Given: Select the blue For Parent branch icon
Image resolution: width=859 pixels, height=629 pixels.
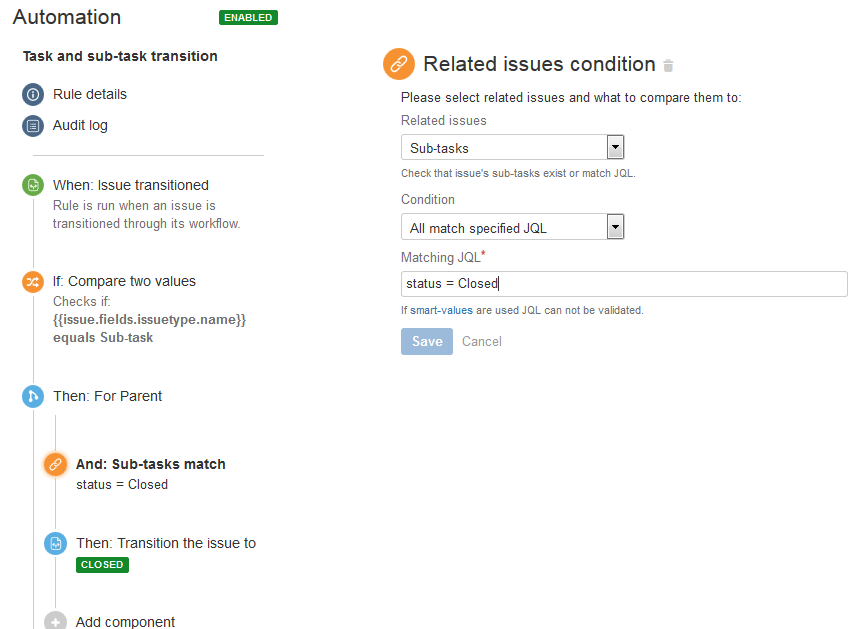Looking at the screenshot, I should pyautogui.click(x=33, y=396).
